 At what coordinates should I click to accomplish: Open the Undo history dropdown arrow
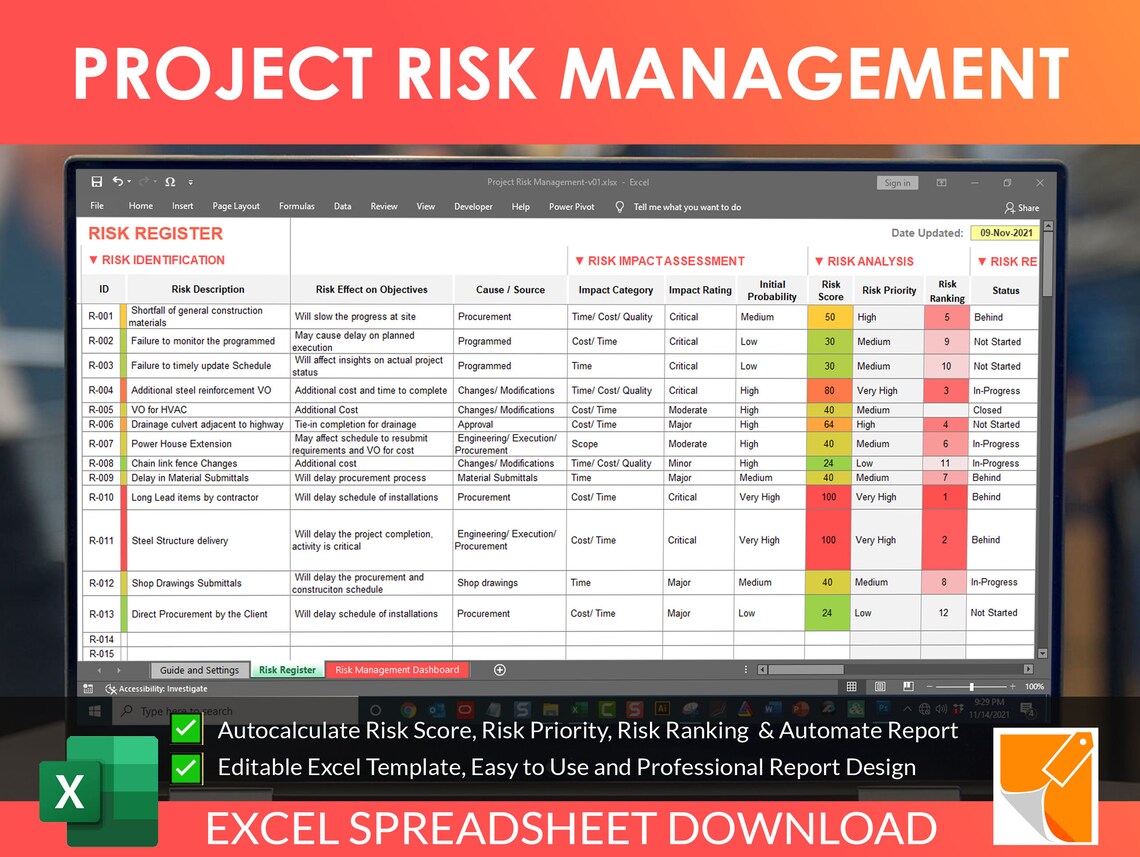pyautogui.click(x=130, y=182)
